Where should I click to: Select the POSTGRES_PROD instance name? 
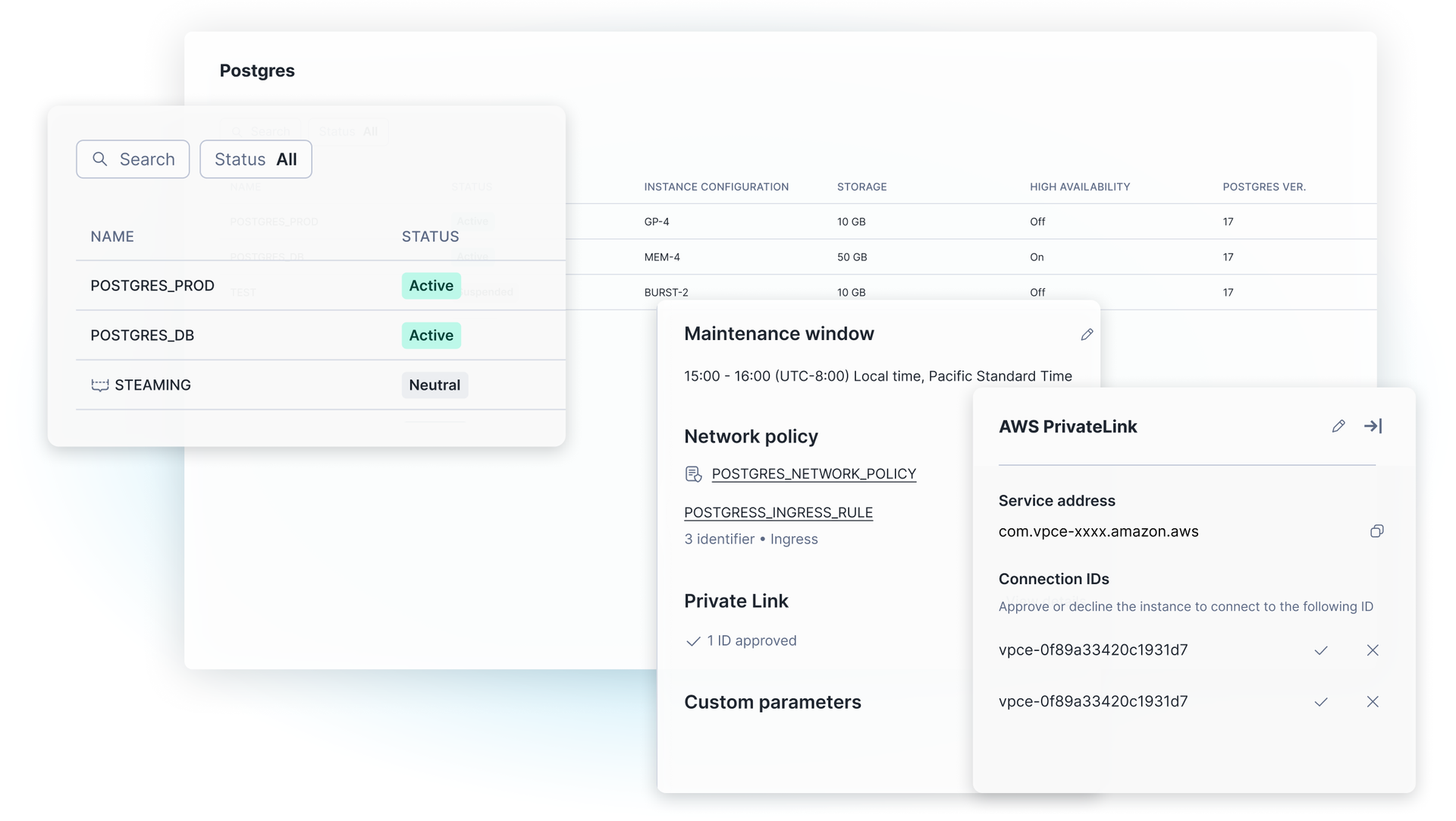tap(152, 286)
